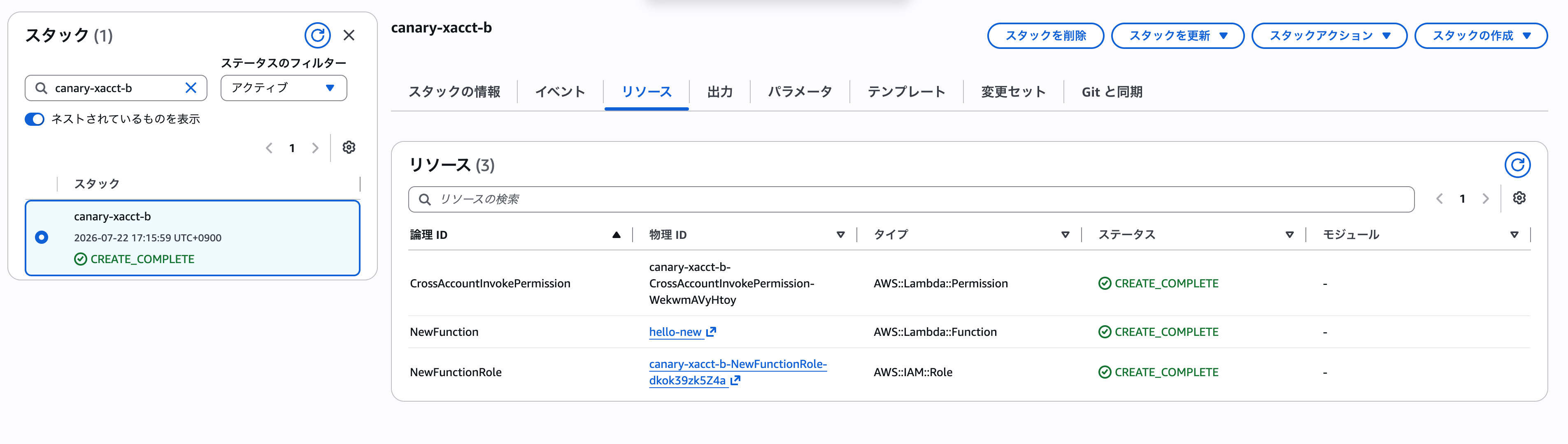The height and width of the screenshot is (444, 1568).
Task: Select the リソース tab
Action: pyautogui.click(x=647, y=92)
